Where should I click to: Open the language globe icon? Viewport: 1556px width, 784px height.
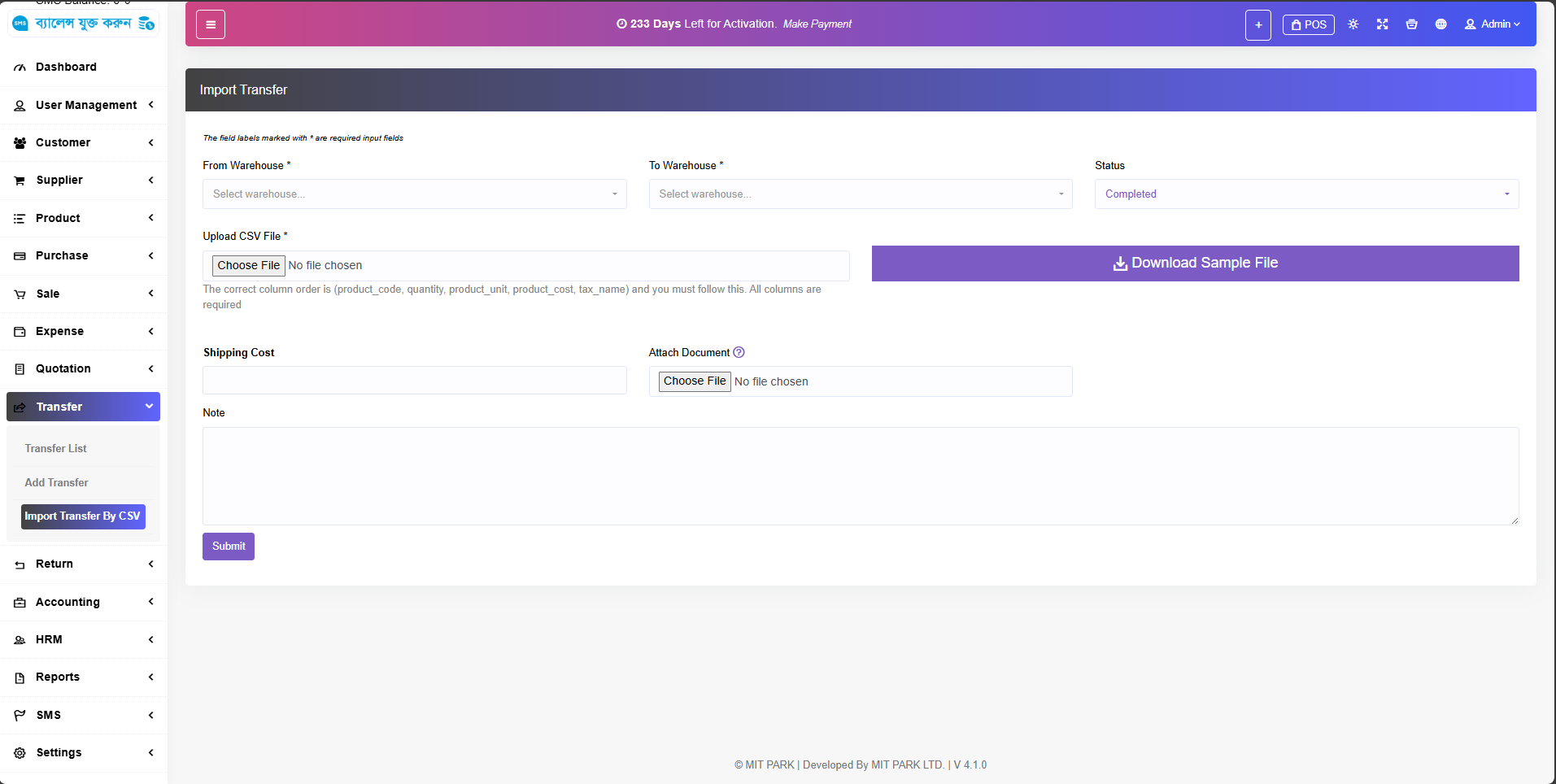coord(1440,24)
